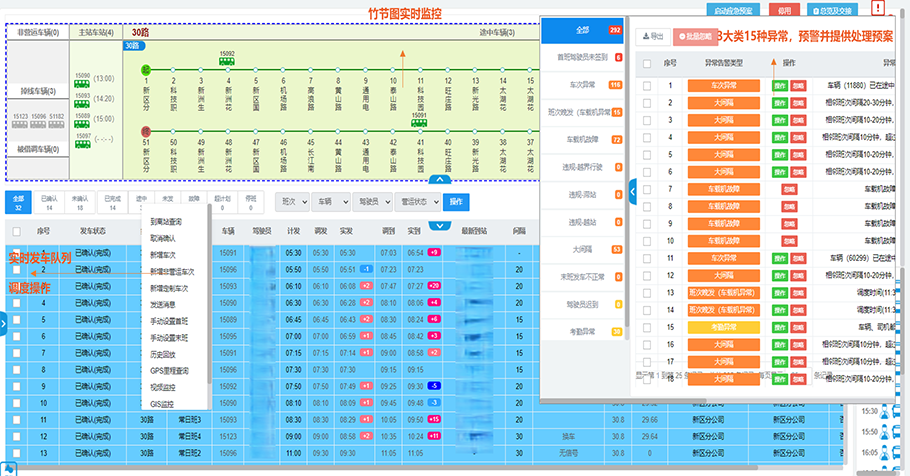Screen dimensions: 910x476
Task: Collapse the bamboo diagram with the up chevron
Action: [x=438, y=180]
